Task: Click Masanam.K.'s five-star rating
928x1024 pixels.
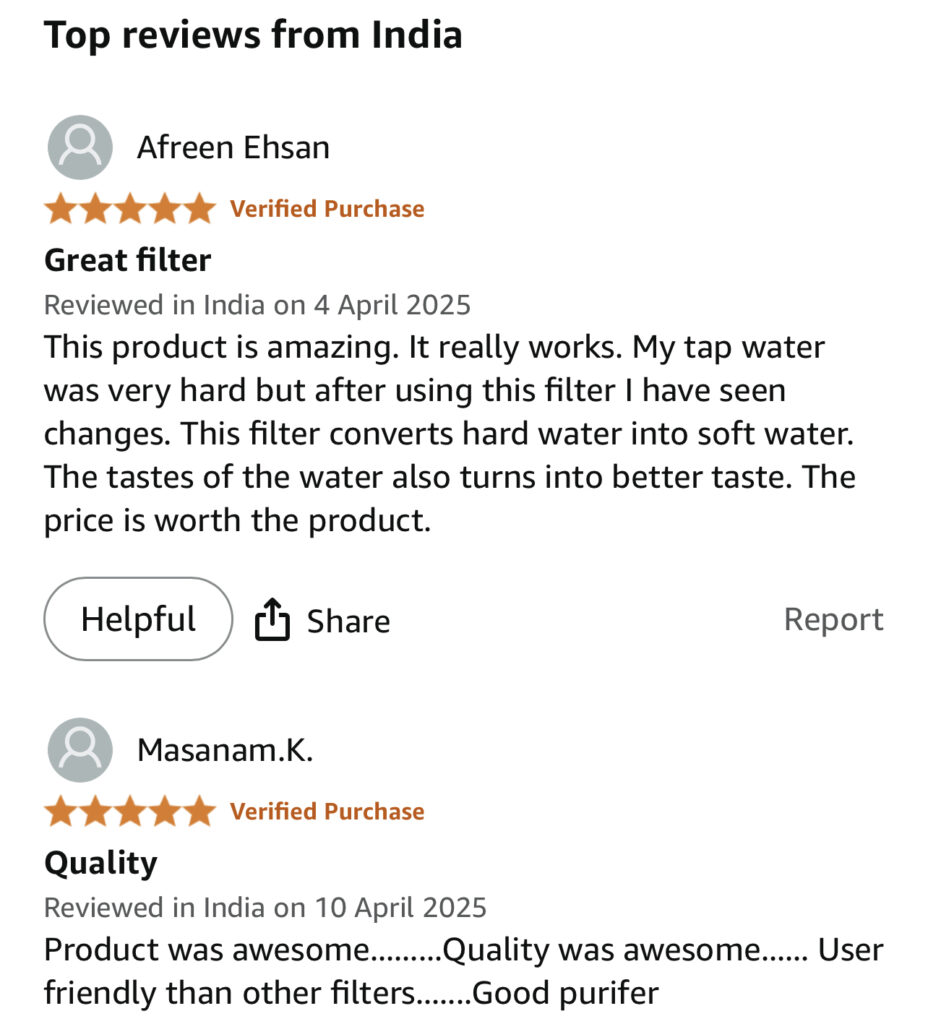Action: tap(130, 811)
